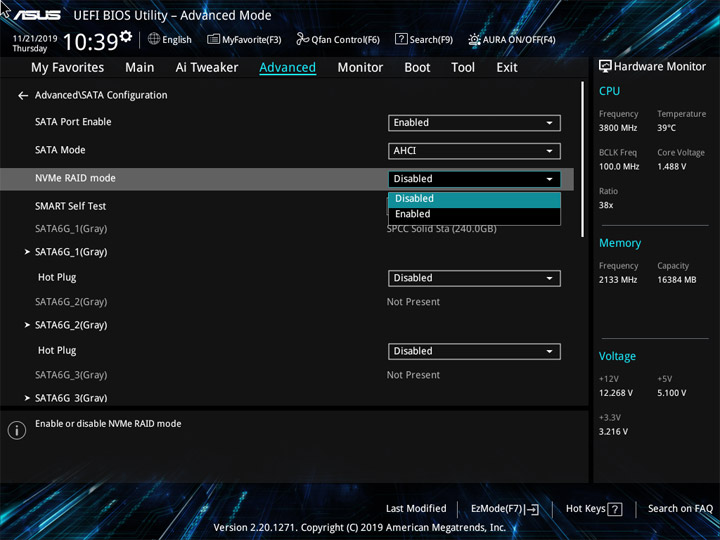Click the Hot Keys question mark icon
This screenshot has height=540, width=720.
point(614,509)
